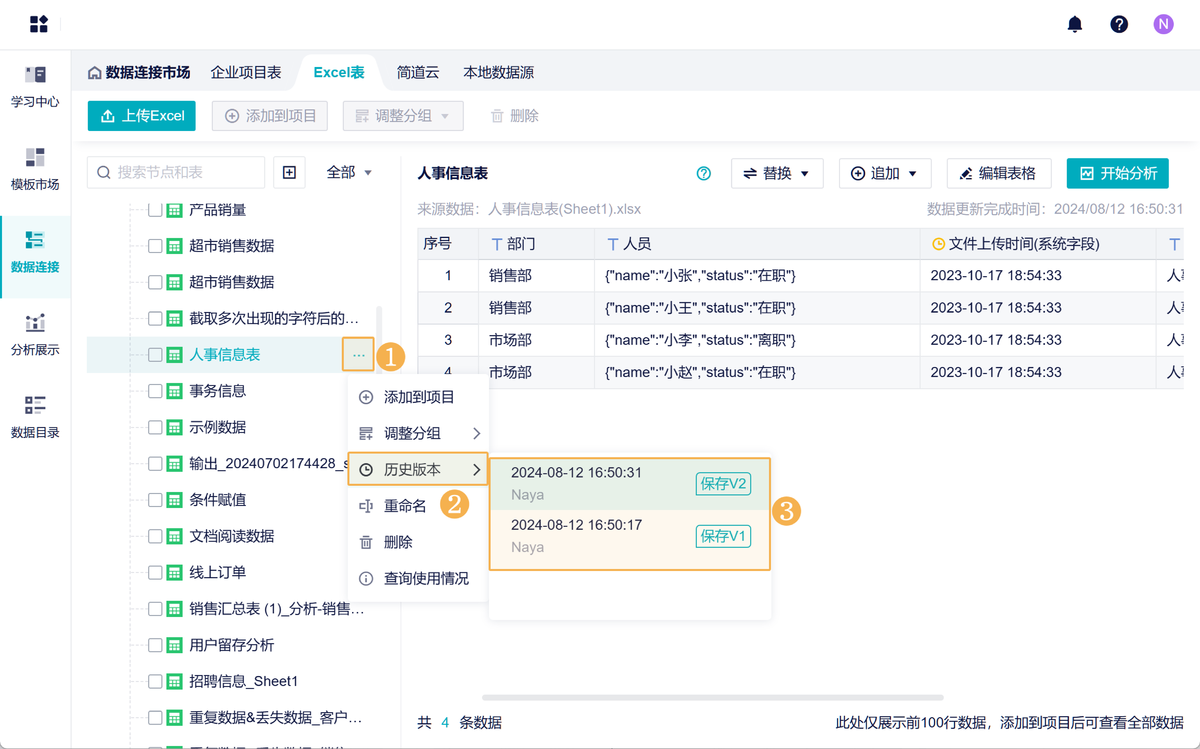Image resolution: width=1200 pixels, height=749 pixels.
Task: Open the 替换 dropdown button
Action: 776,173
